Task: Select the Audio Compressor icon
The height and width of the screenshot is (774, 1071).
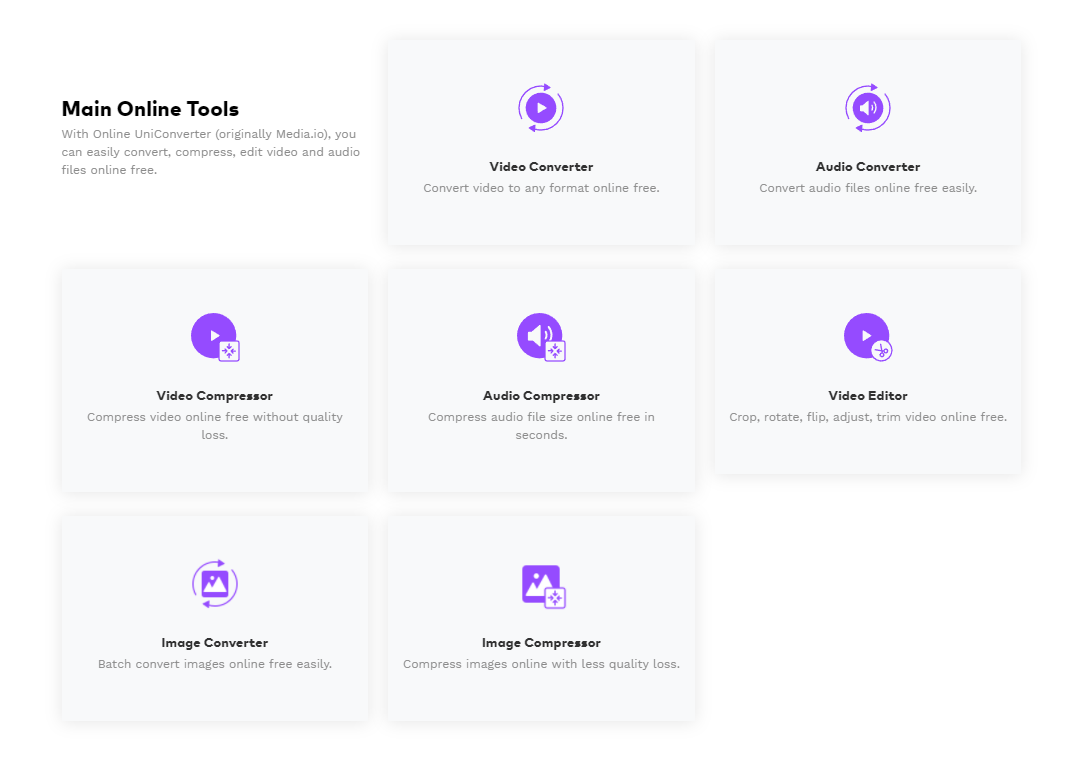Action: [541, 337]
